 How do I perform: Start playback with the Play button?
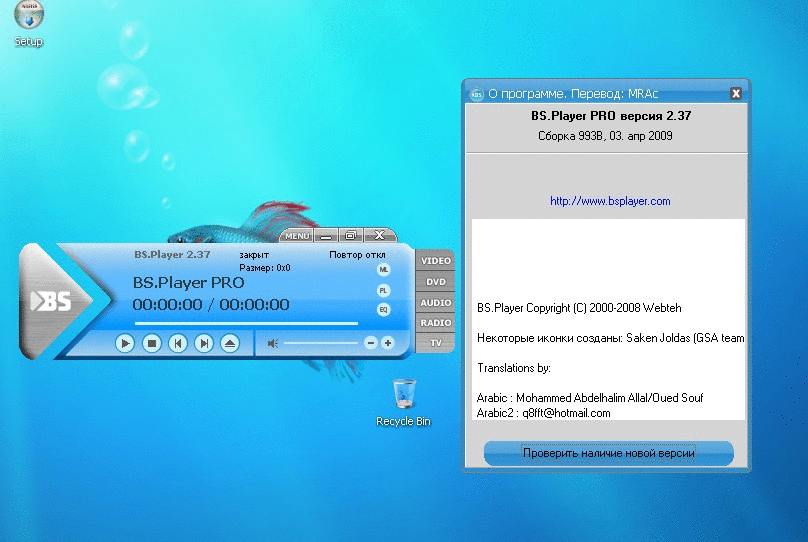(125, 343)
